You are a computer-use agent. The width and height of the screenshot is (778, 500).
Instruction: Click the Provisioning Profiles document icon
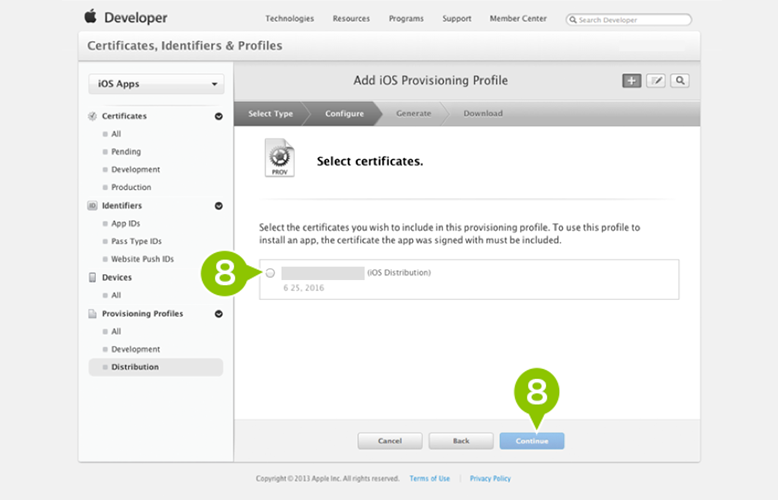(x=92, y=313)
